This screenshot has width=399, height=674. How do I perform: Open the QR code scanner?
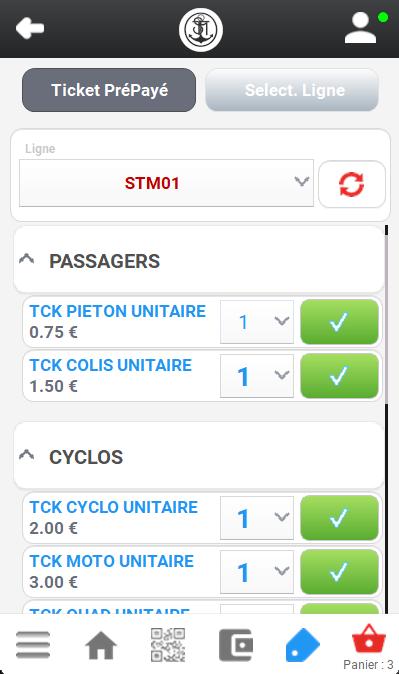(168, 645)
